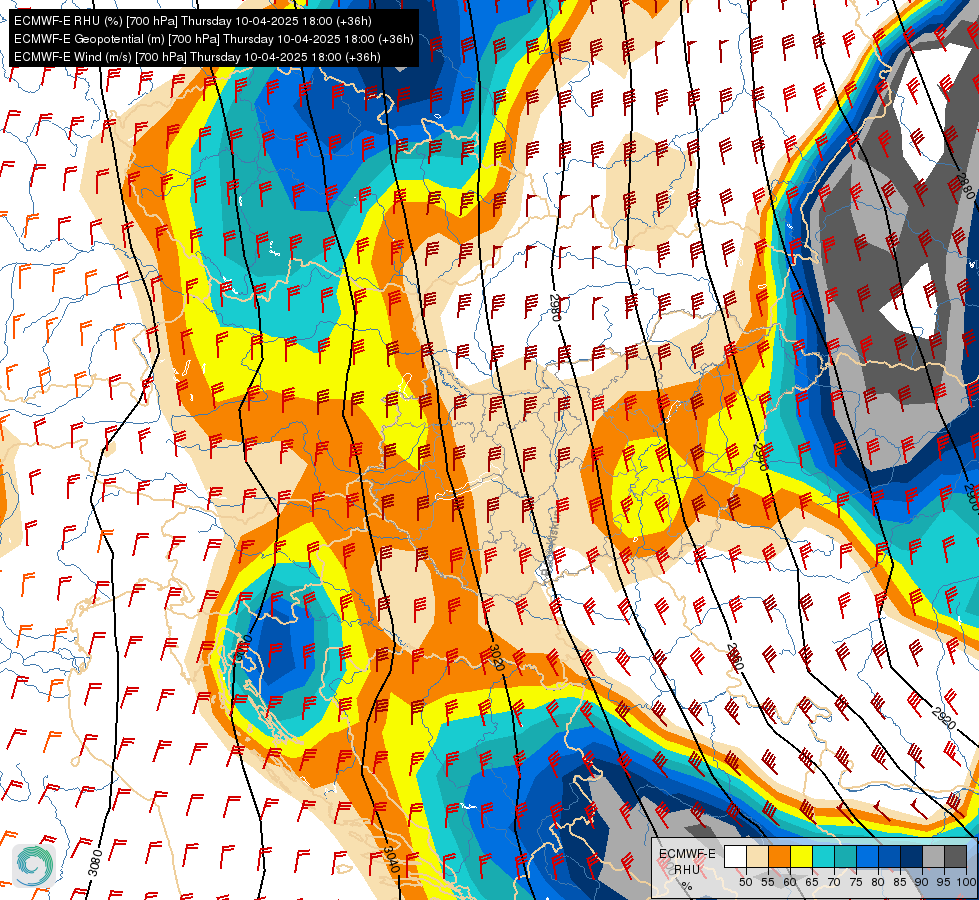Viewport: 979px width, 900px height.
Task: Click the '3060' geopotential contour label
Action: pos(244,650)
